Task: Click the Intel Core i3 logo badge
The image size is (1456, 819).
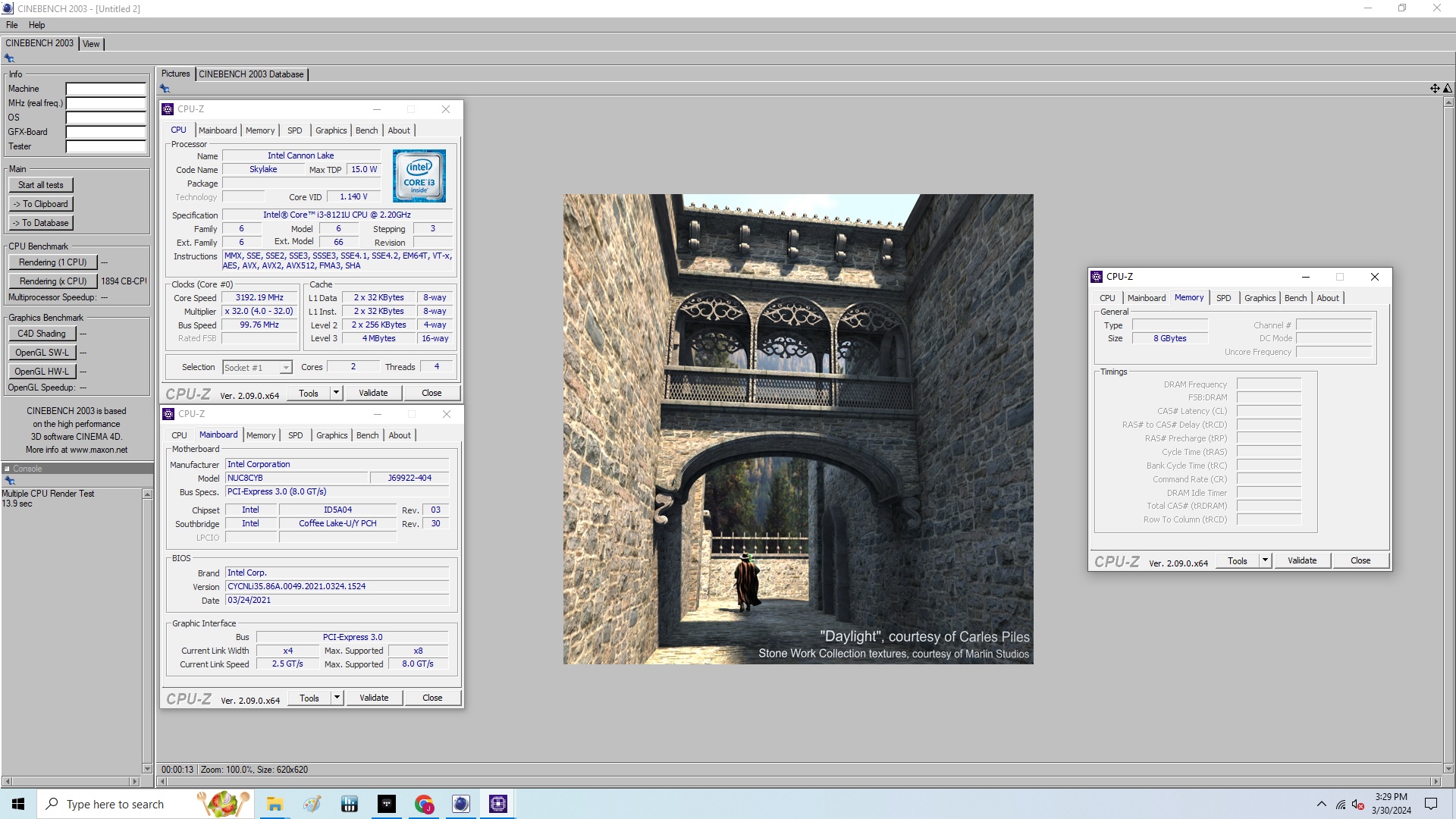Action: click(x=419, y=176)
